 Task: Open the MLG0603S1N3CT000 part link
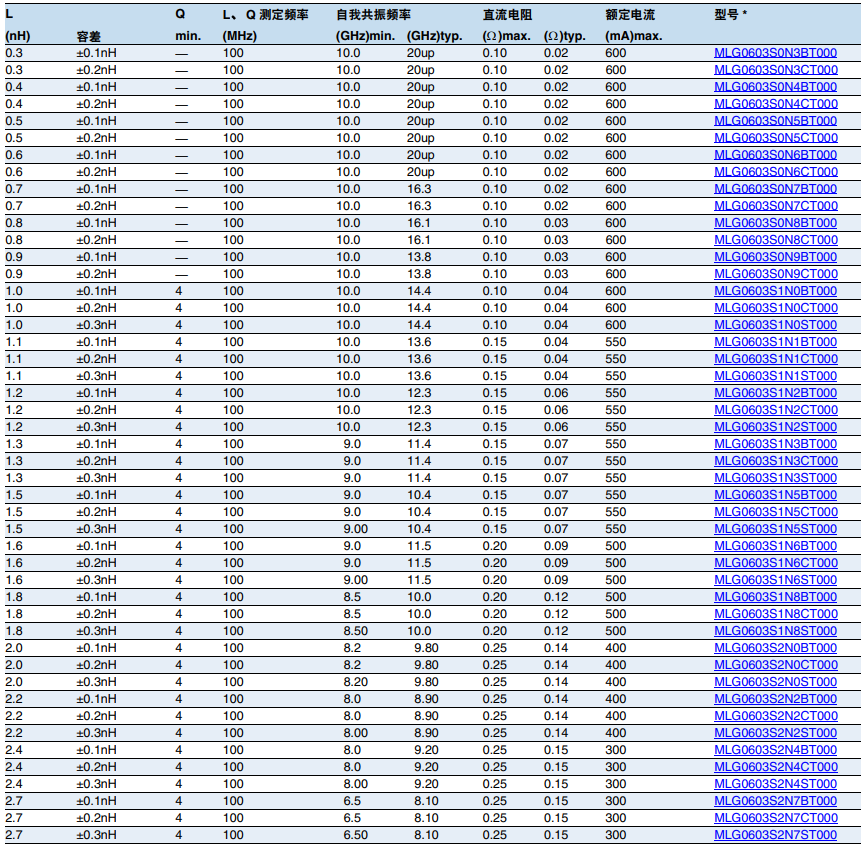point(776,461)
